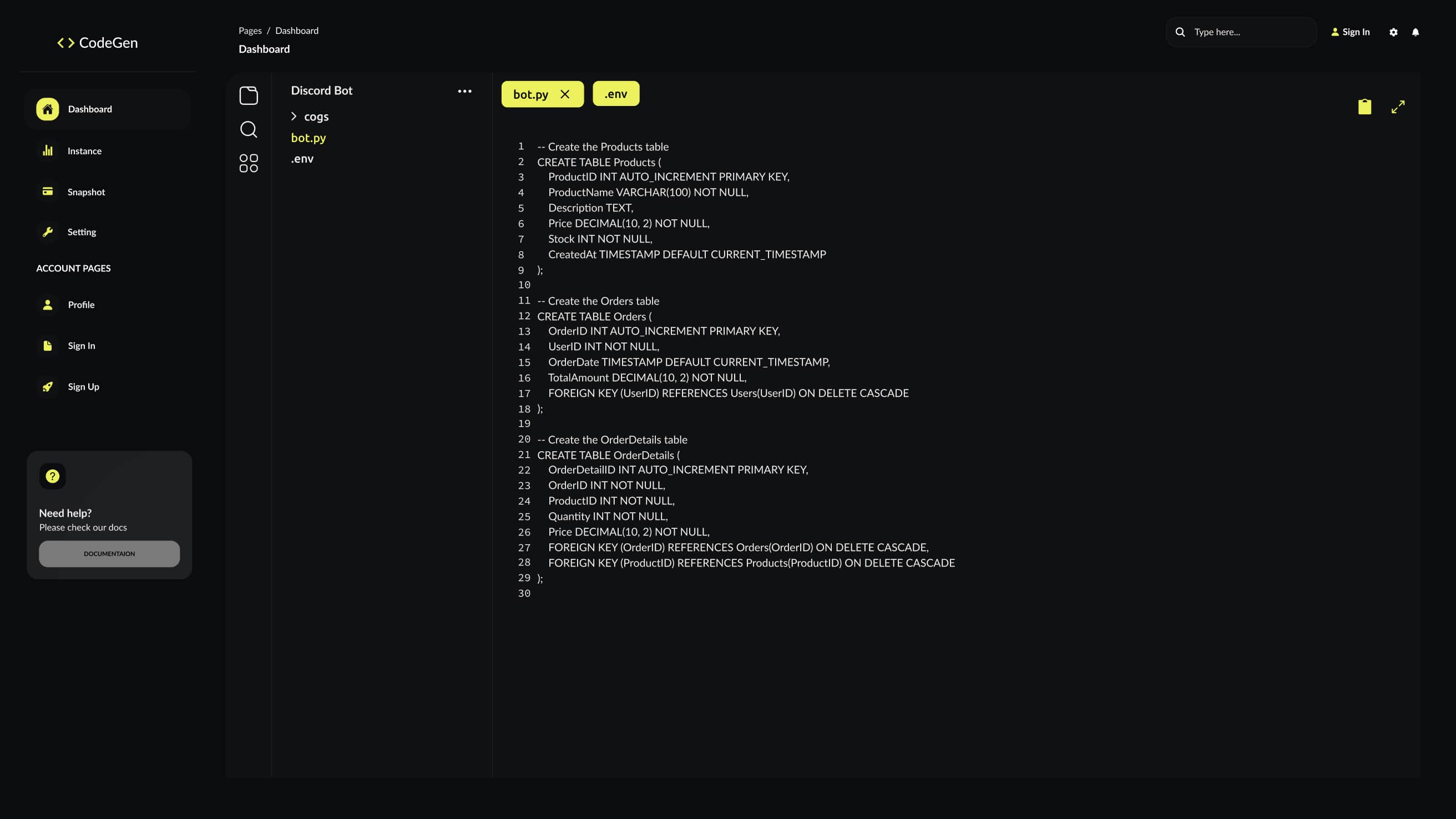Click the line with FOREIGN KEY (UserID)
This screenshot has width=1456, height=819.
pos(729,393)
